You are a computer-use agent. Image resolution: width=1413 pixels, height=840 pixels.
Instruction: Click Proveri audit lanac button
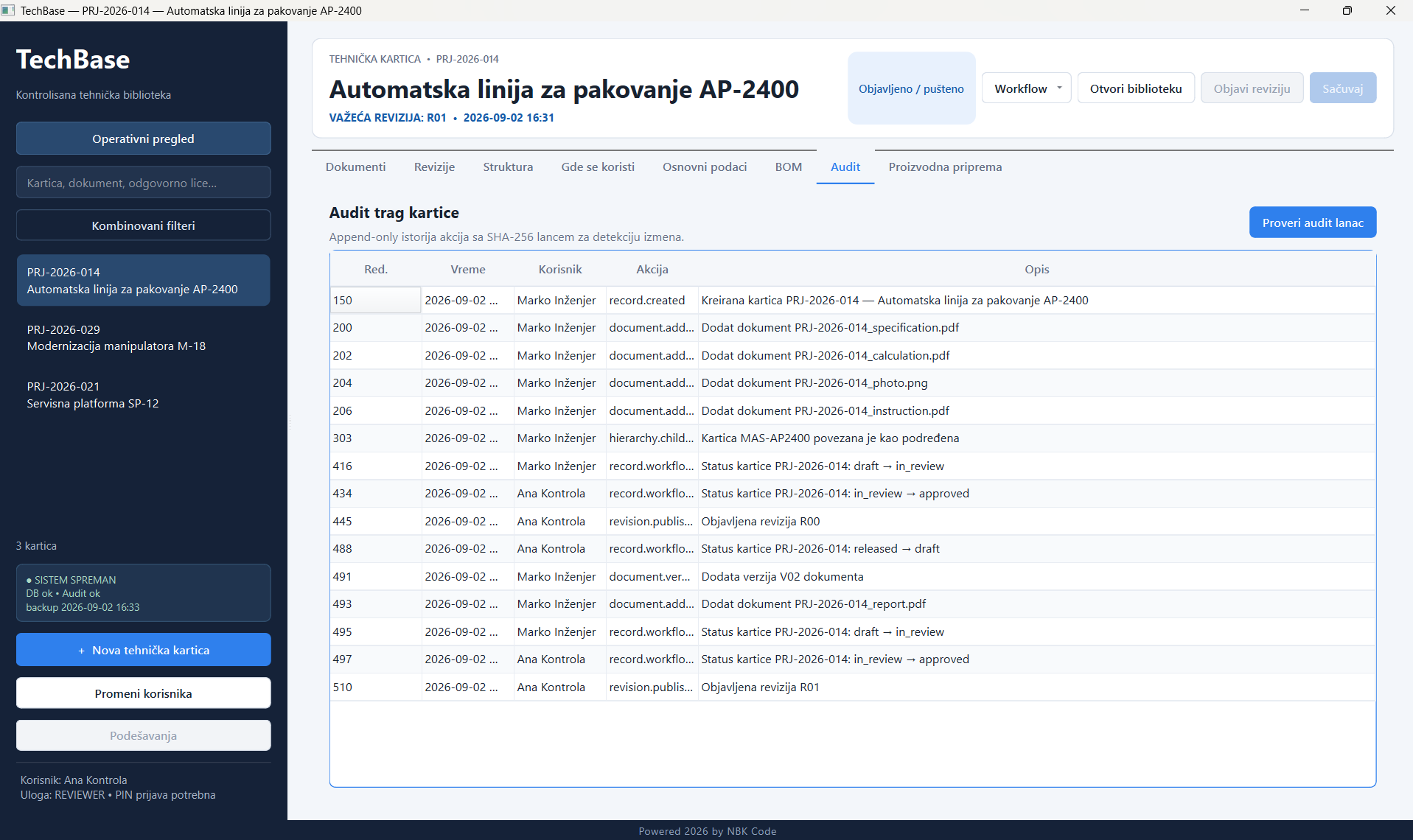1312,223
